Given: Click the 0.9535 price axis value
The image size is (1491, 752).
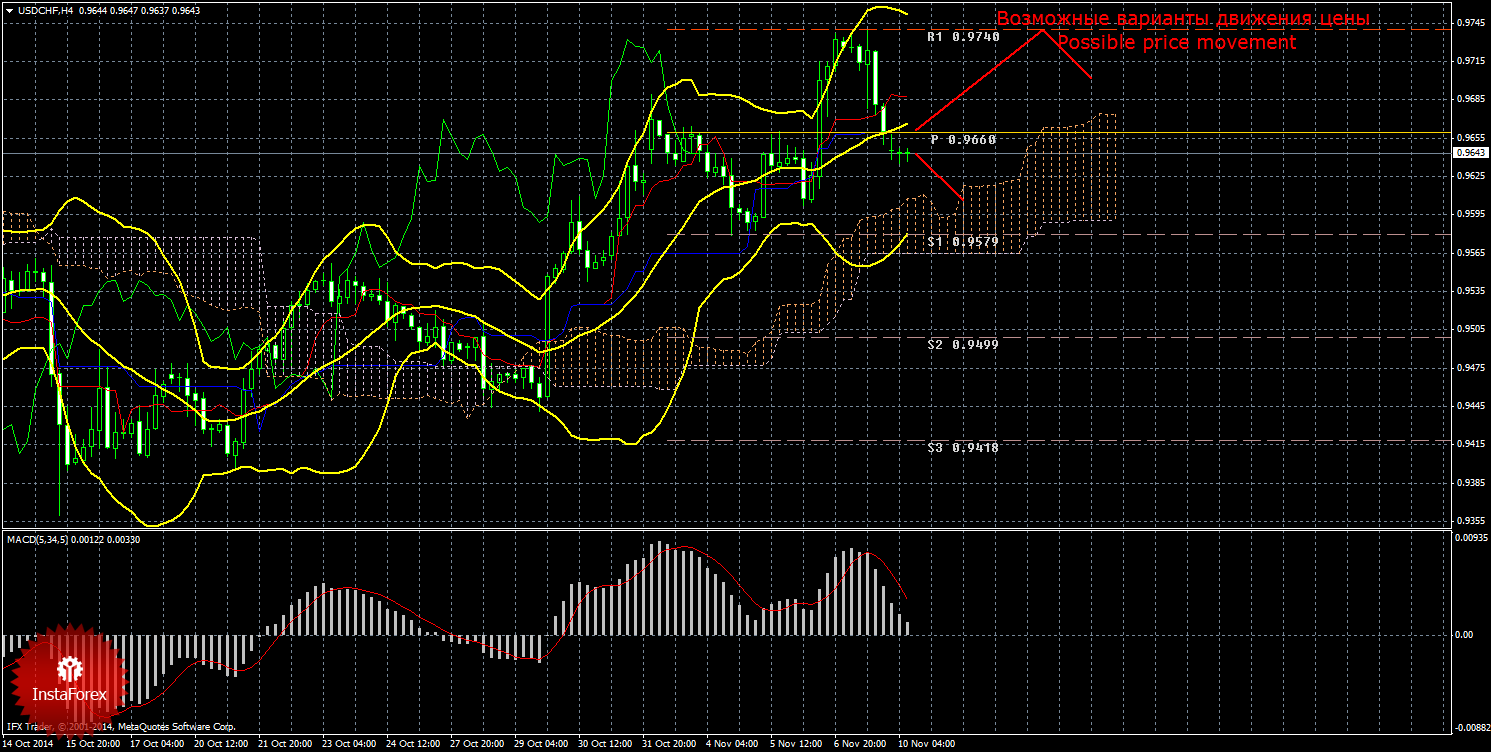Looking at the screenshot, I should 1469,290.
